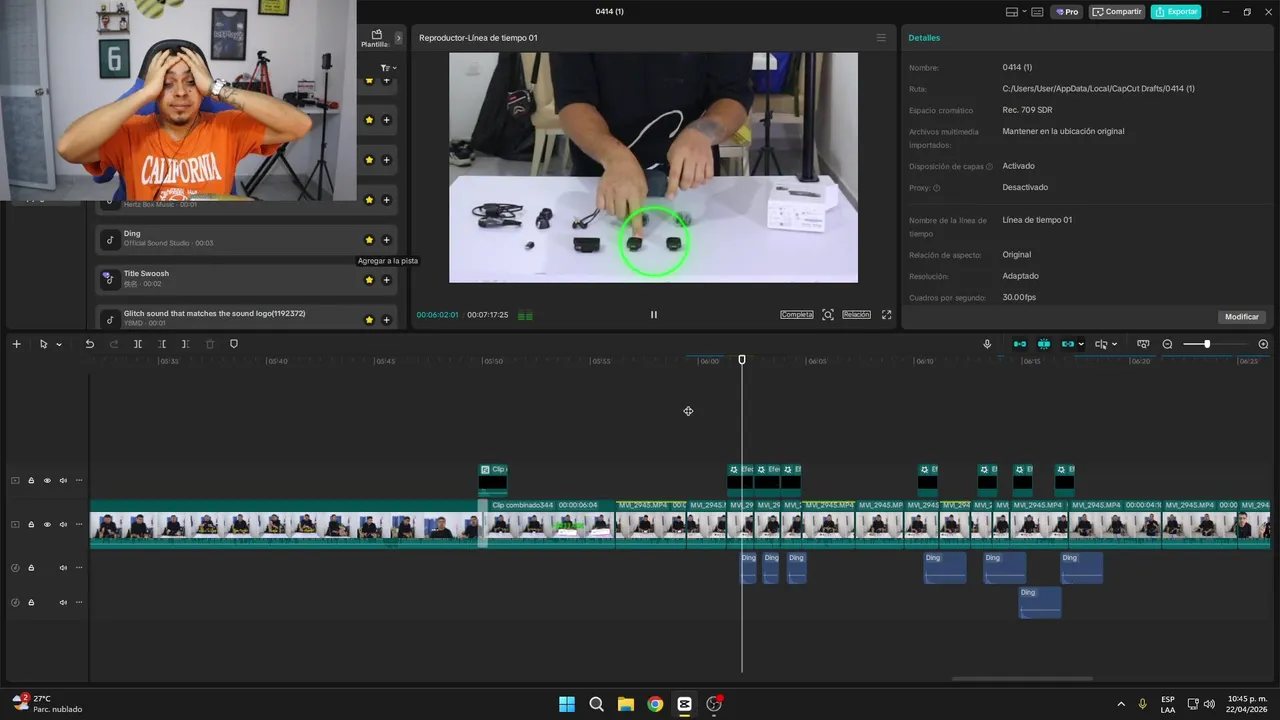The height and width of the screenshot is (720, 1280).
Task: Toggle clip linkage
Action: 1068,344
